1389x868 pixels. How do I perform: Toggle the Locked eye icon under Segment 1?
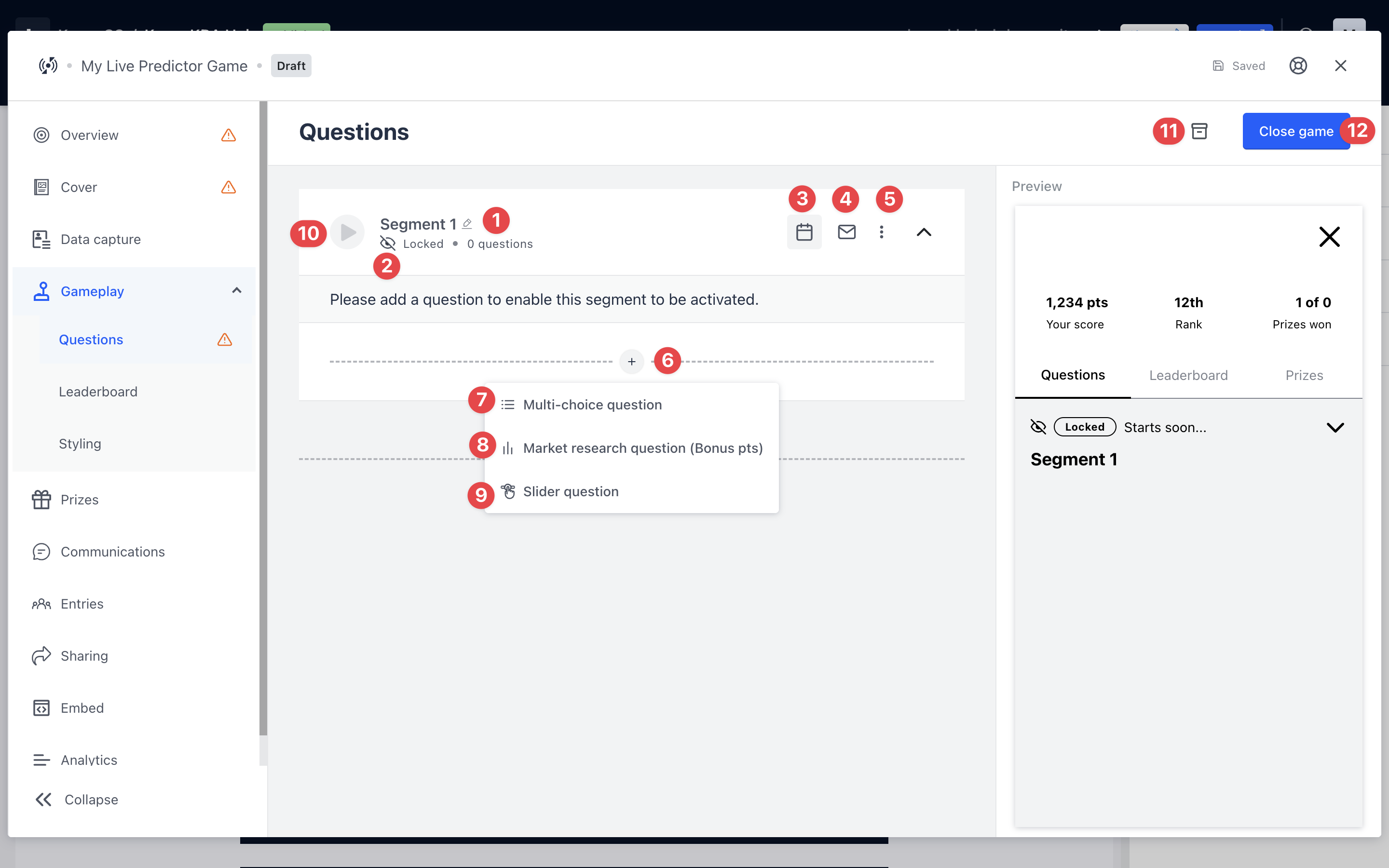(x=388, y=244)
